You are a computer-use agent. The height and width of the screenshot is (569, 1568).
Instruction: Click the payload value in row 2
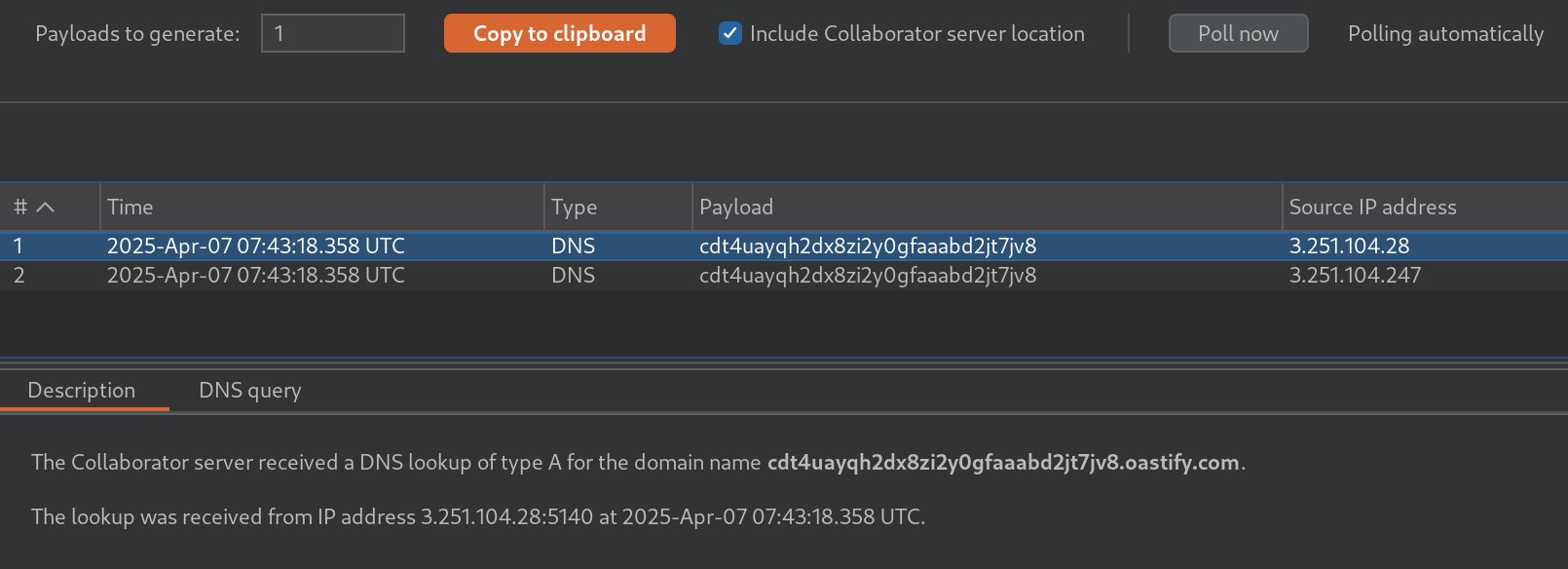click(867, 276)
